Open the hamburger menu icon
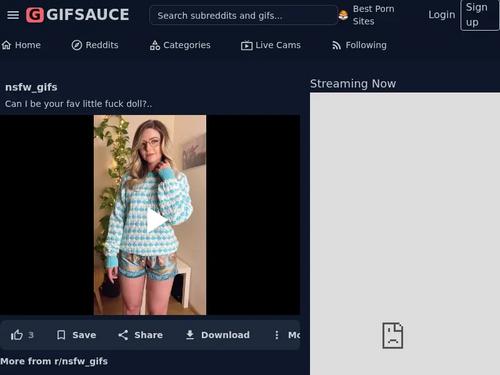 [13, 15]
